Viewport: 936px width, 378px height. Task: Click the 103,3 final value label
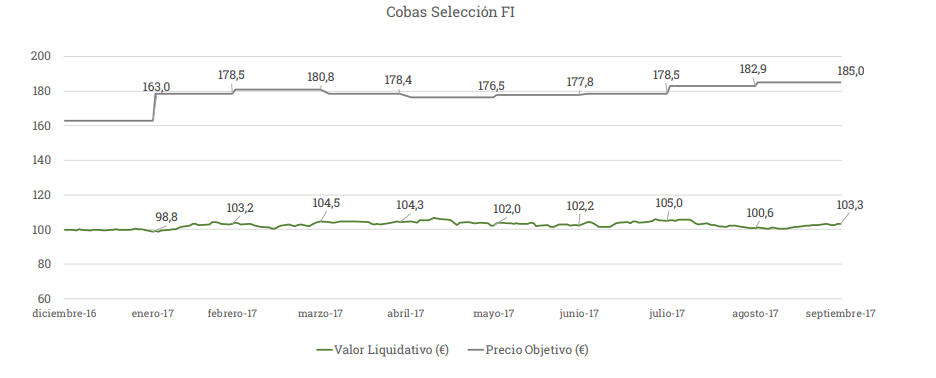point(851,205)
